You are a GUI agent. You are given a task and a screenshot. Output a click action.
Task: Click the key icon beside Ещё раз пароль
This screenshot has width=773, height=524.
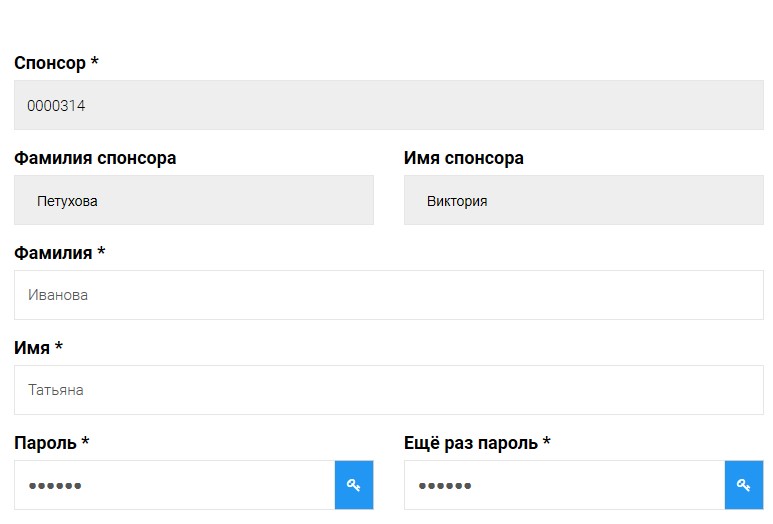(x=744, y=485)
